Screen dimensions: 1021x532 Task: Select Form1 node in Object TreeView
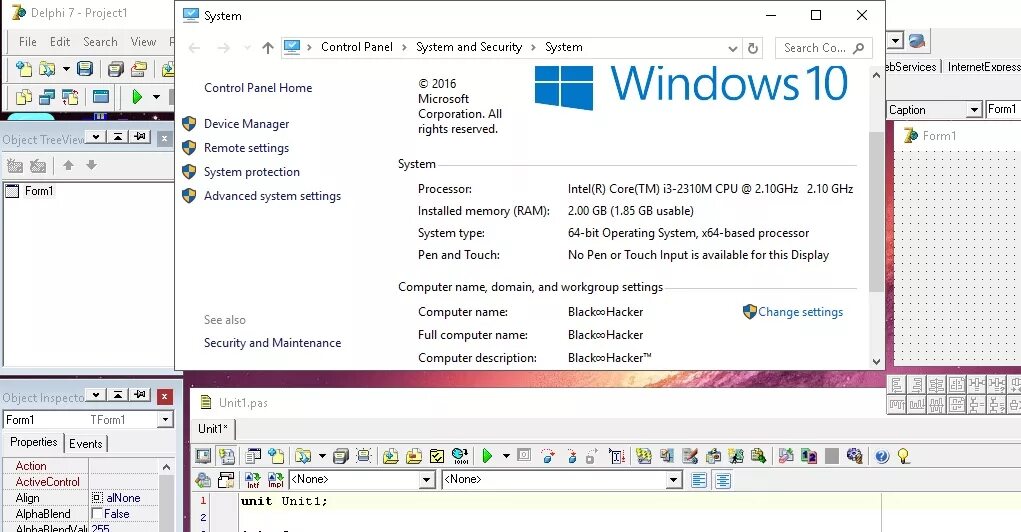pos(39,191)
